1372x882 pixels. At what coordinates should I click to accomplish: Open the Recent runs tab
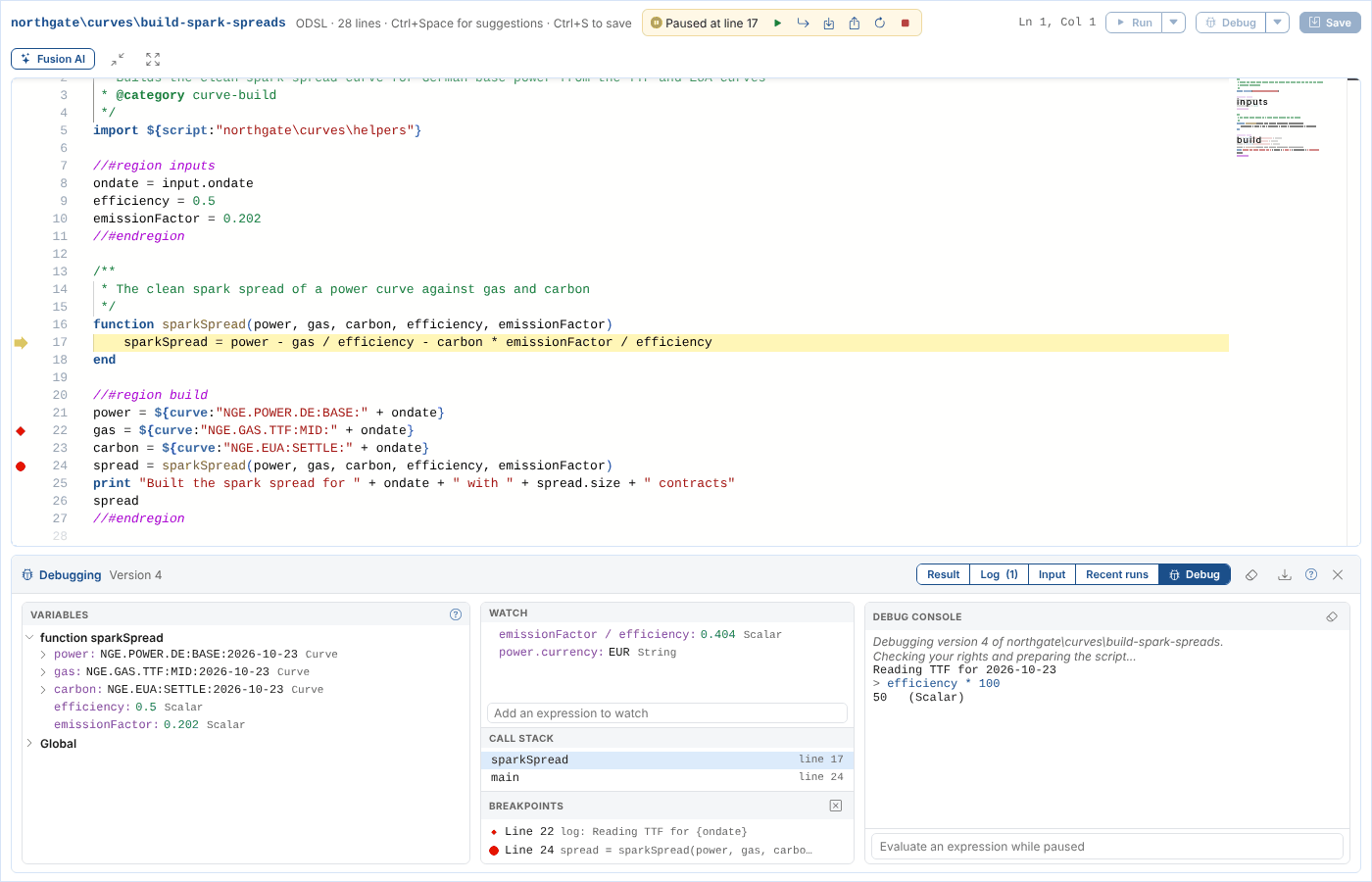[x=1117, y=575]
